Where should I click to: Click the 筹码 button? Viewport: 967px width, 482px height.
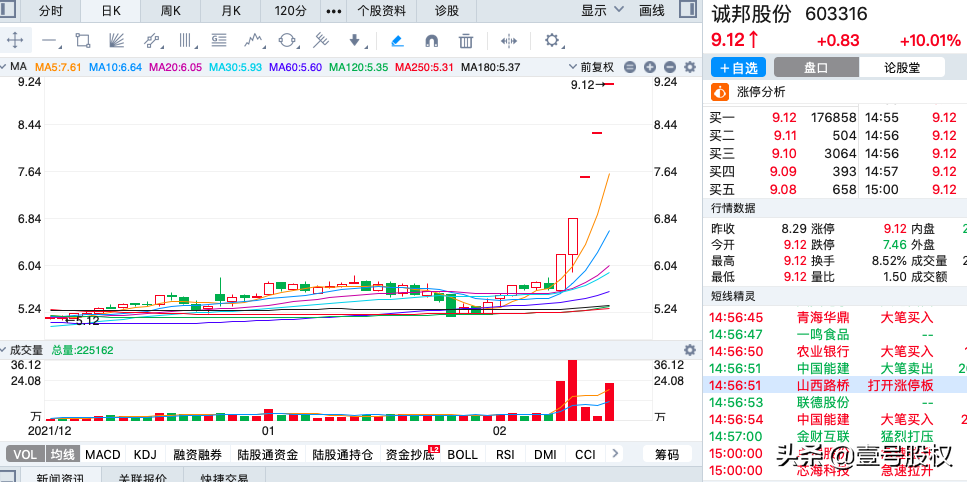coord(667,455)
